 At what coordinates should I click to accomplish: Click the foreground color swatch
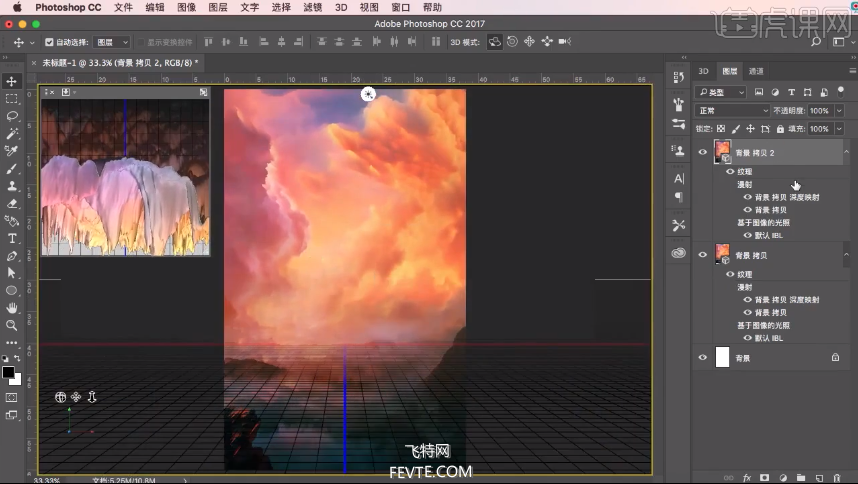(8, 372)
